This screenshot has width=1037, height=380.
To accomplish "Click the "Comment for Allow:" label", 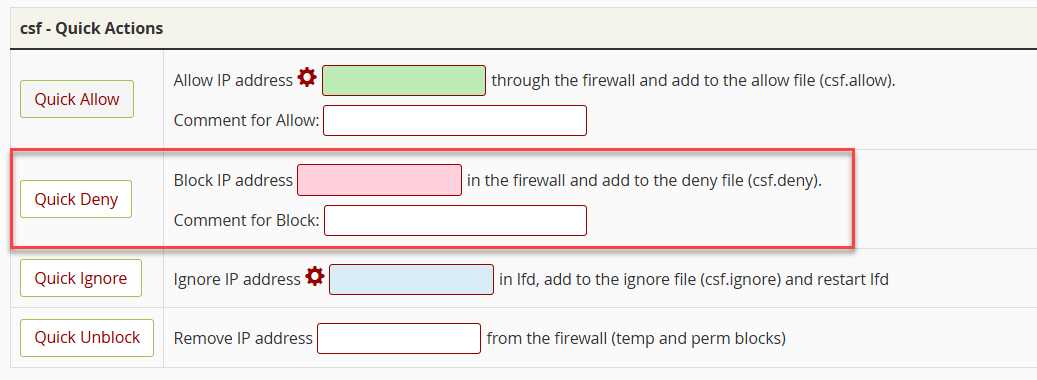I will [x=247, y=121].
